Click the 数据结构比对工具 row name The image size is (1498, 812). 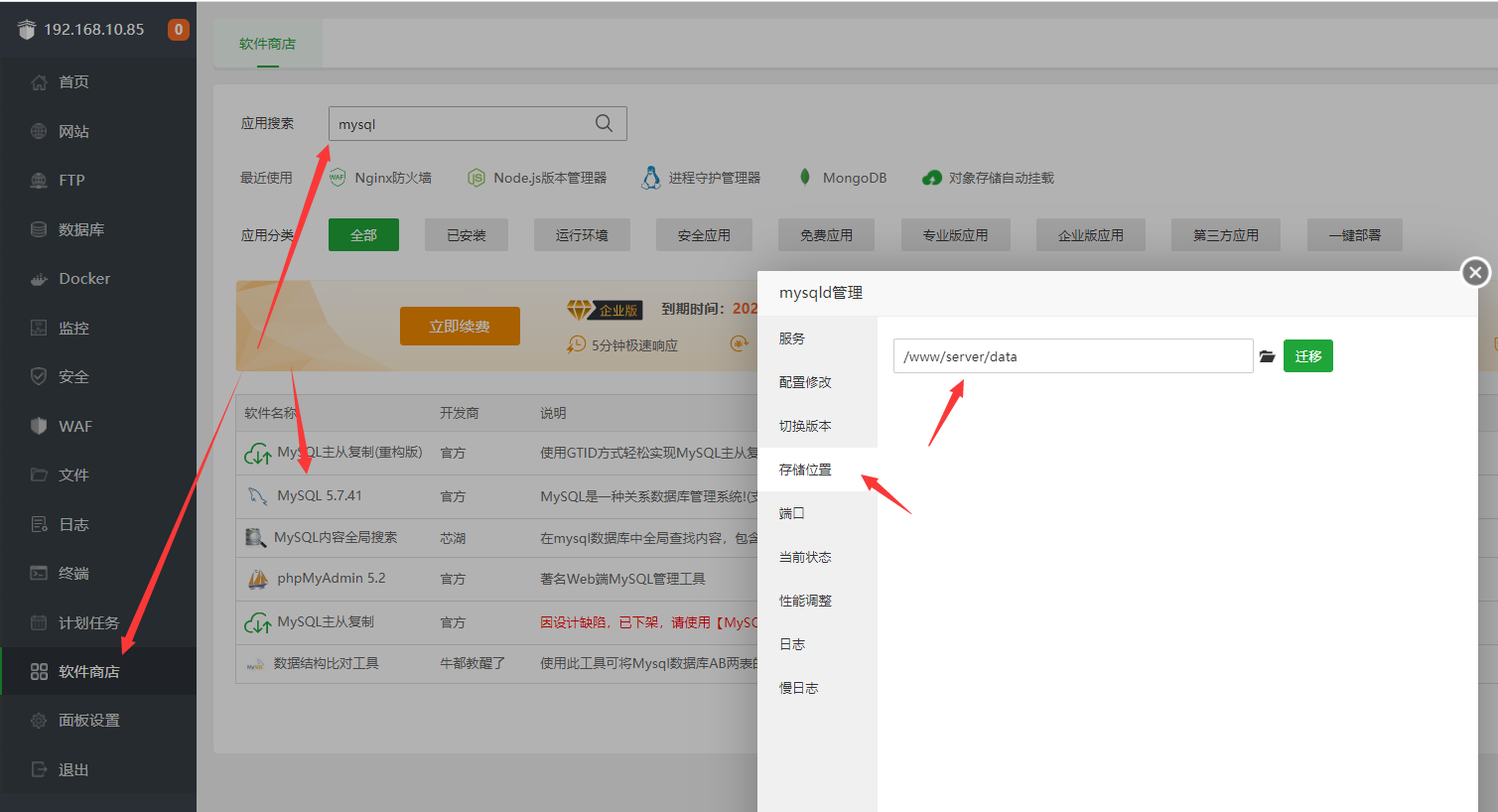327,663
